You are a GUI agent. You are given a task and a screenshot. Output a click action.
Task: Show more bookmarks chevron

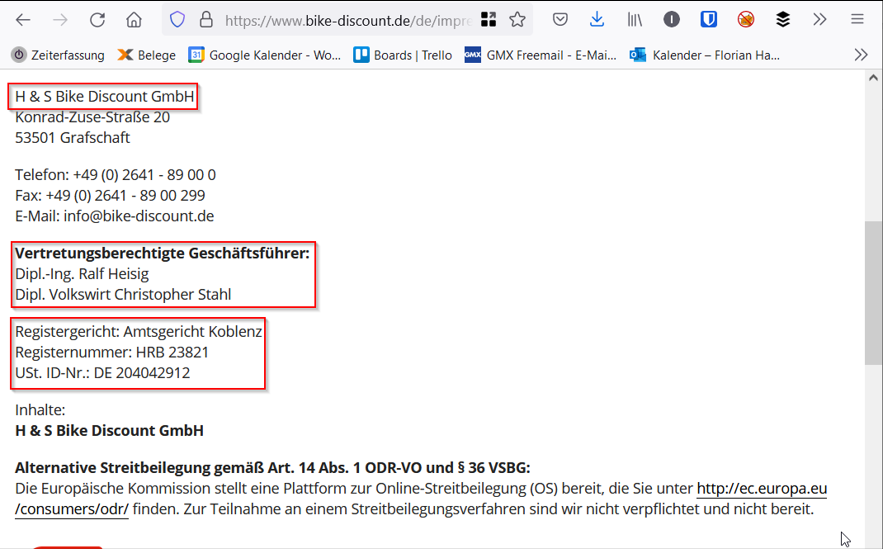tap(860, 55)
